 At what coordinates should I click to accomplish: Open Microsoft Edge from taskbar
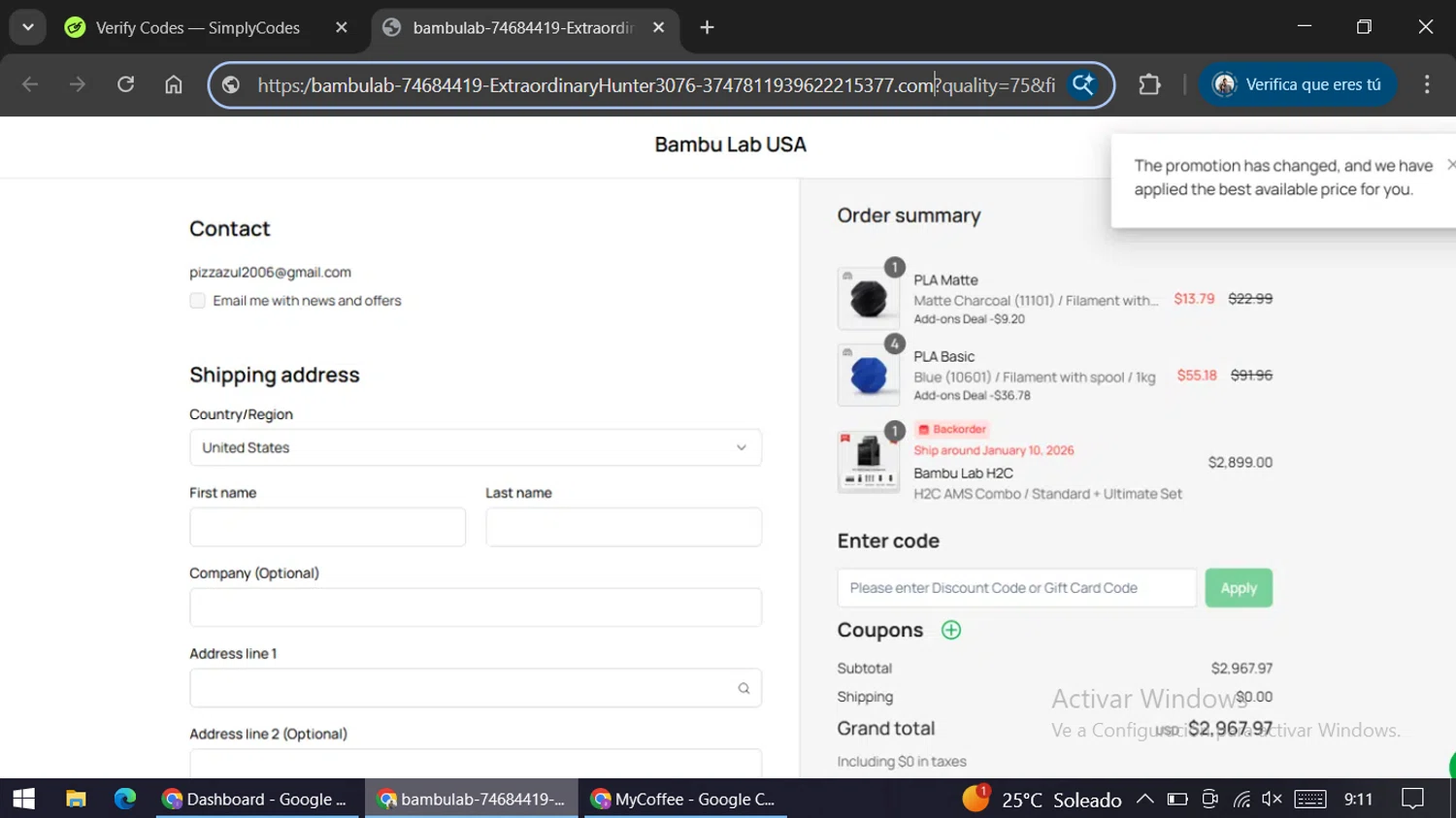(x=125, y=799)
